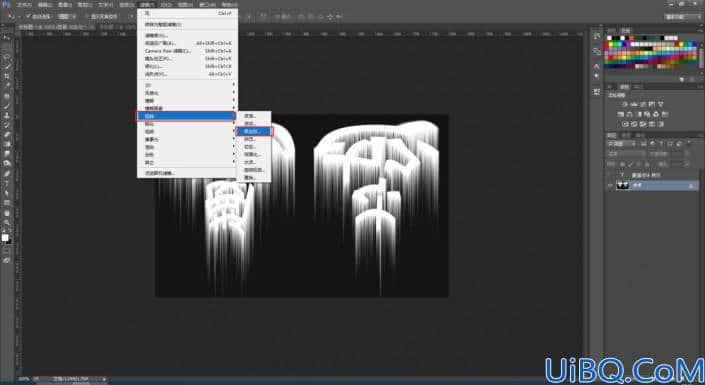The height and width of the screenshot is (385, 705).
Task: Open the Group/Layer dropdown in options bar
Action: [x=67, y=17]
